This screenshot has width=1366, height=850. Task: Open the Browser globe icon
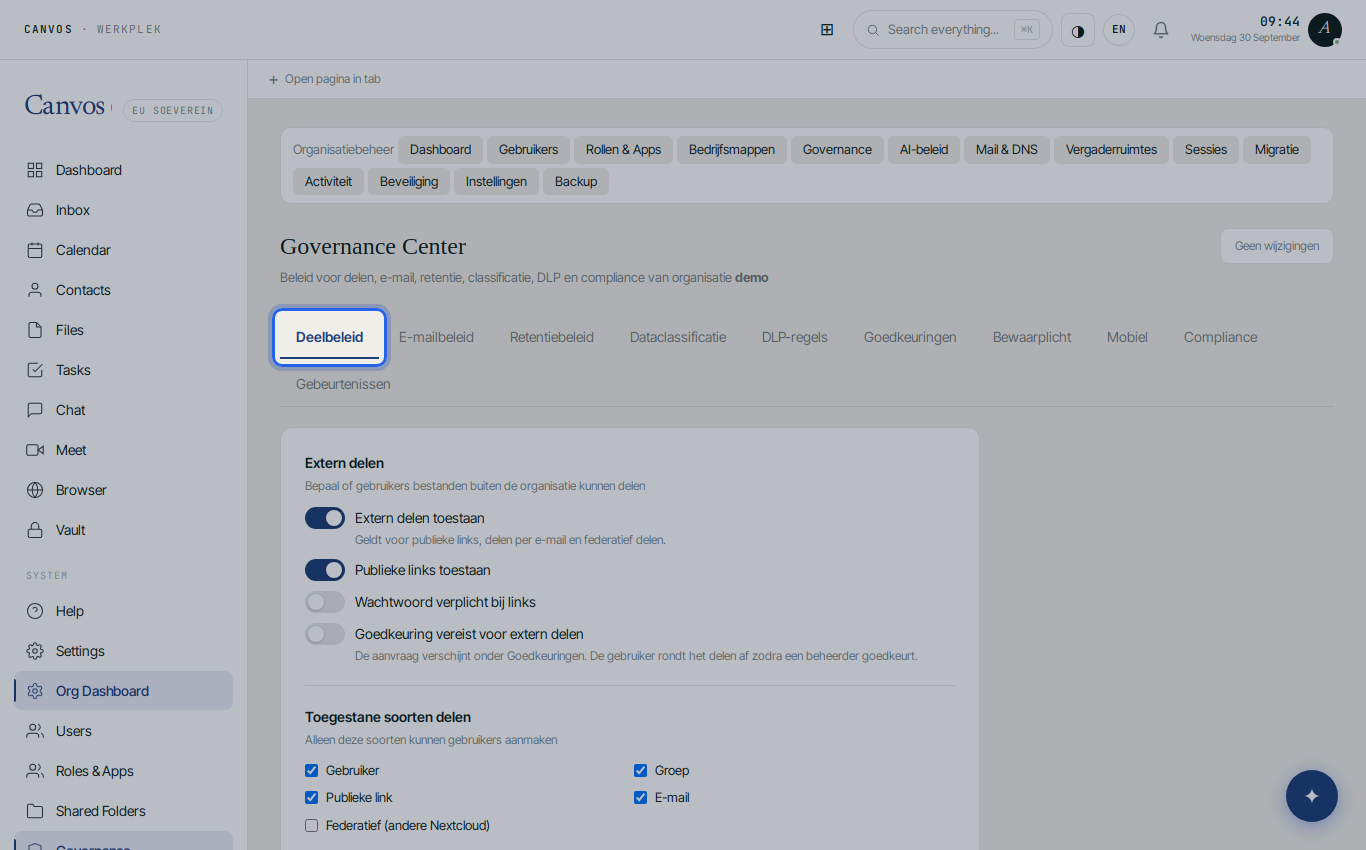point(35,490)
